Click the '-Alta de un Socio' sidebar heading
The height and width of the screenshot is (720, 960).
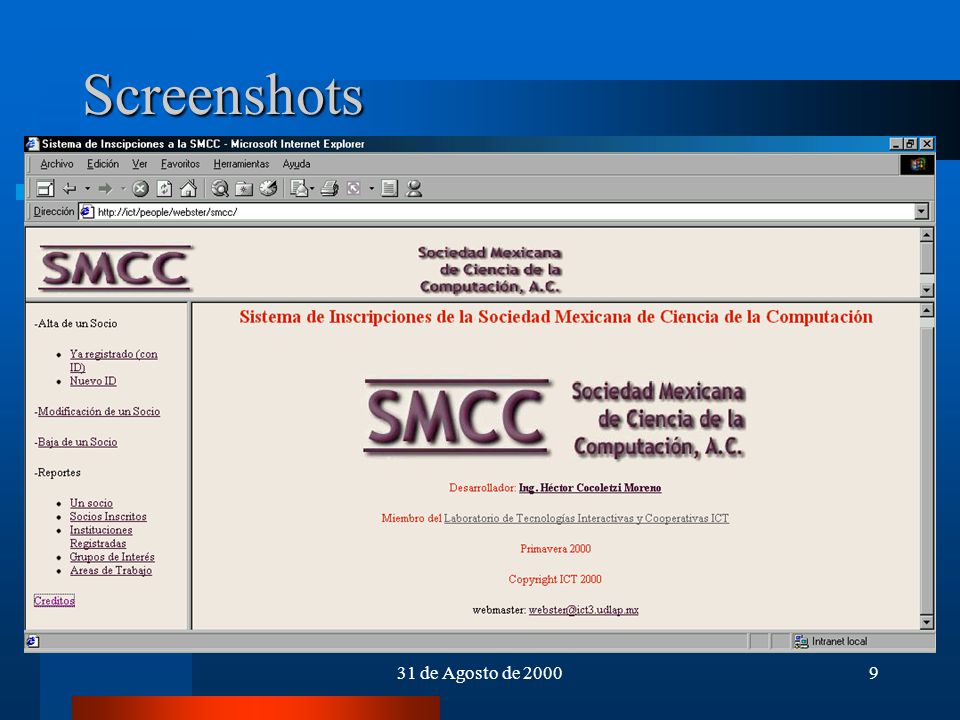76,323
